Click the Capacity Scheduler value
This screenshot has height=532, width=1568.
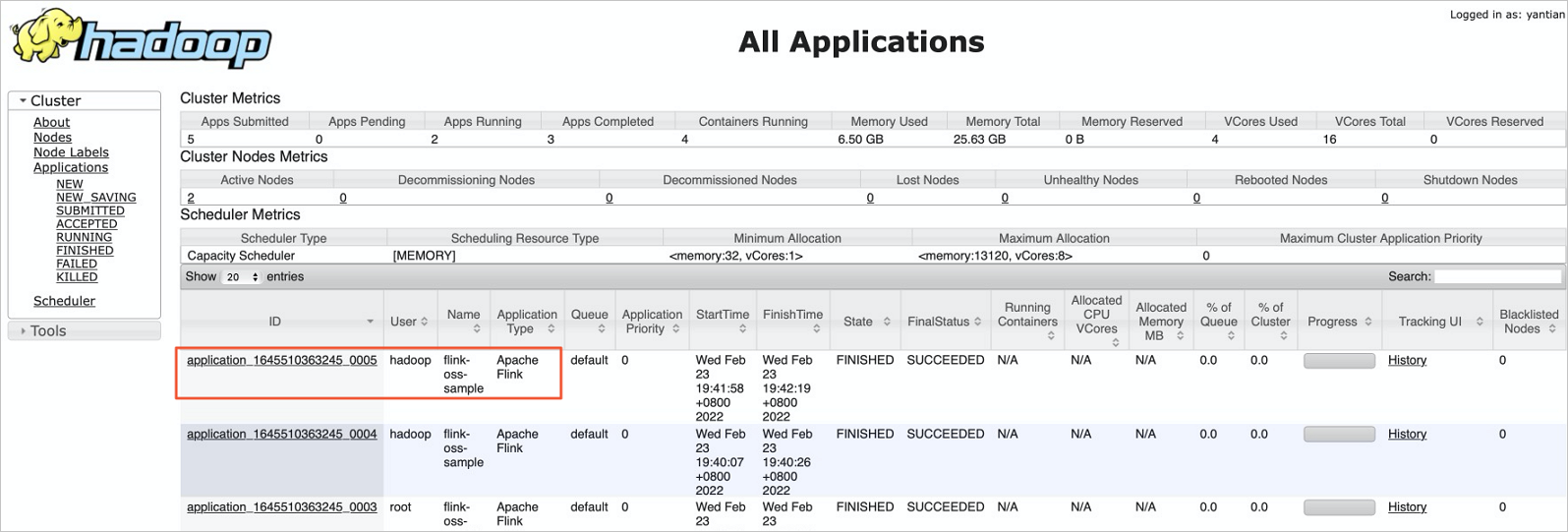coord(241,256)
